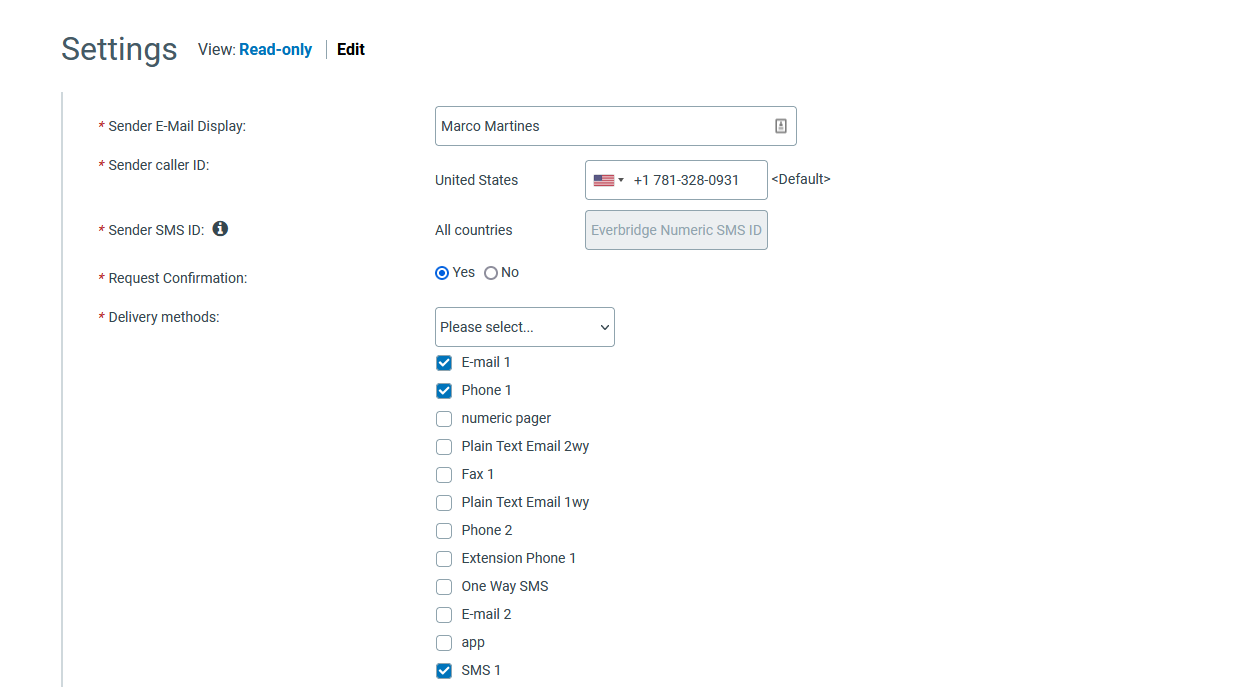
Task: Check Extension Phone 1
Action: (x=443, y=558)
